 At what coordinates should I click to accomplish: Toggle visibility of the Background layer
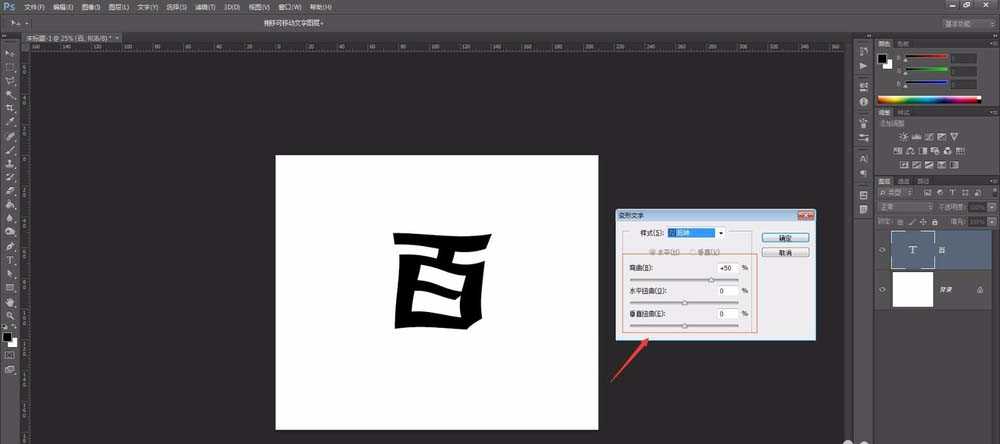(882, 289)
